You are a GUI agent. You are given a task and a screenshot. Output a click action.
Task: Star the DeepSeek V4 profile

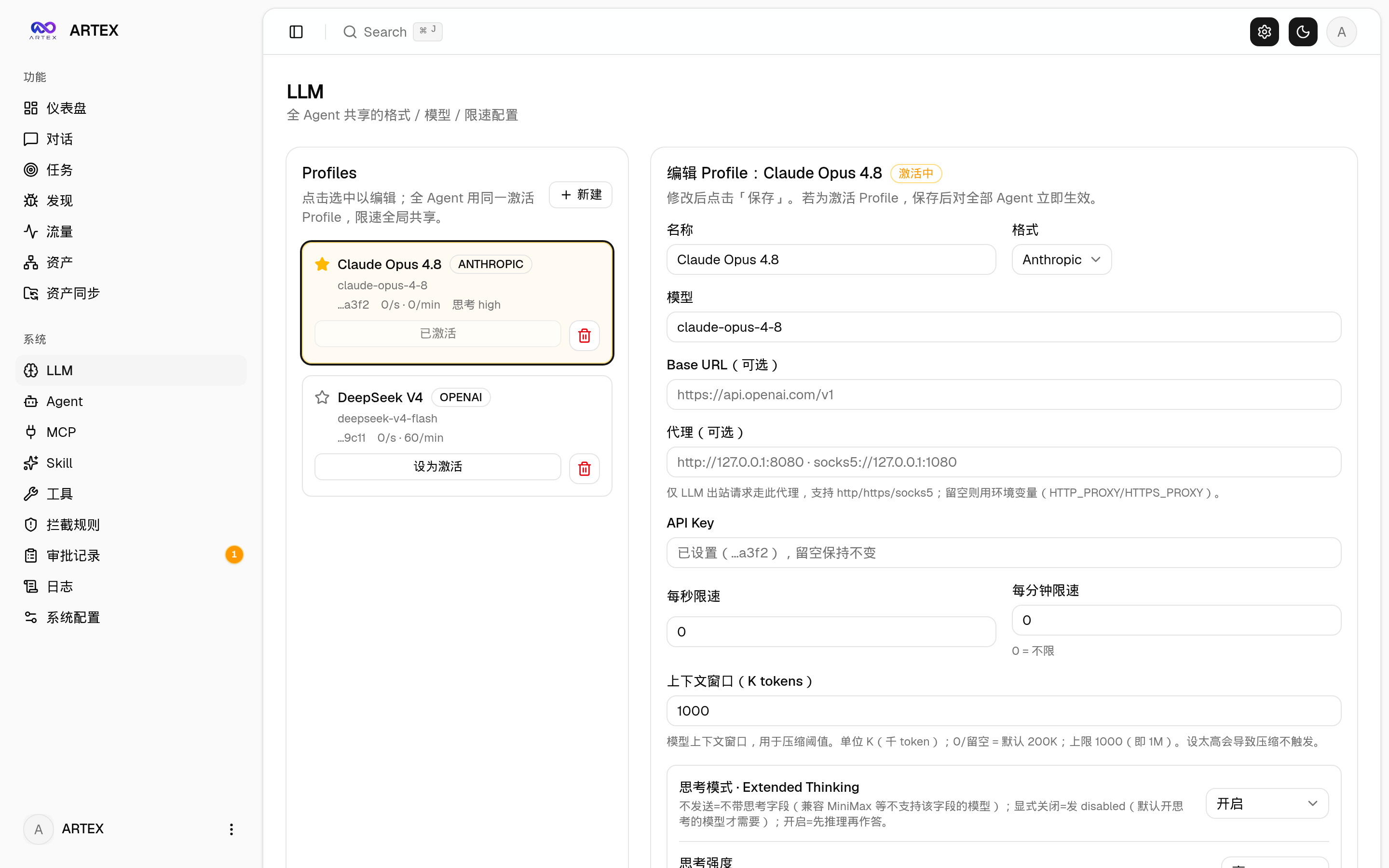tap(322, 397)
